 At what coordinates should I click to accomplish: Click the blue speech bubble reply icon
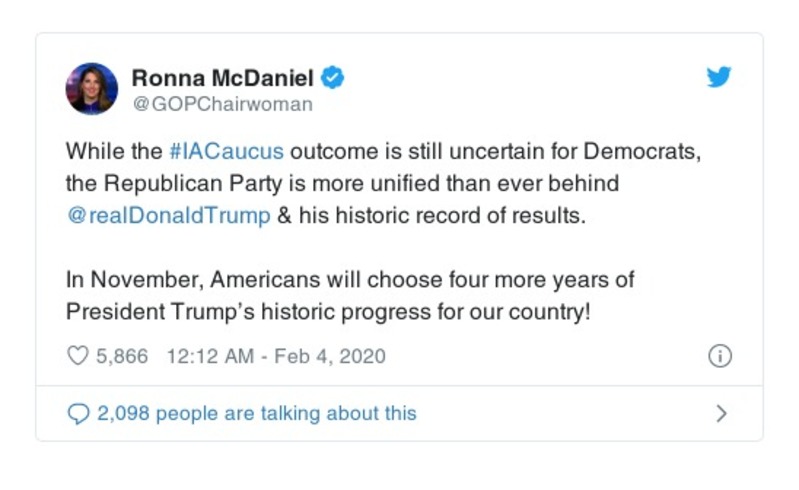(77, 413)
